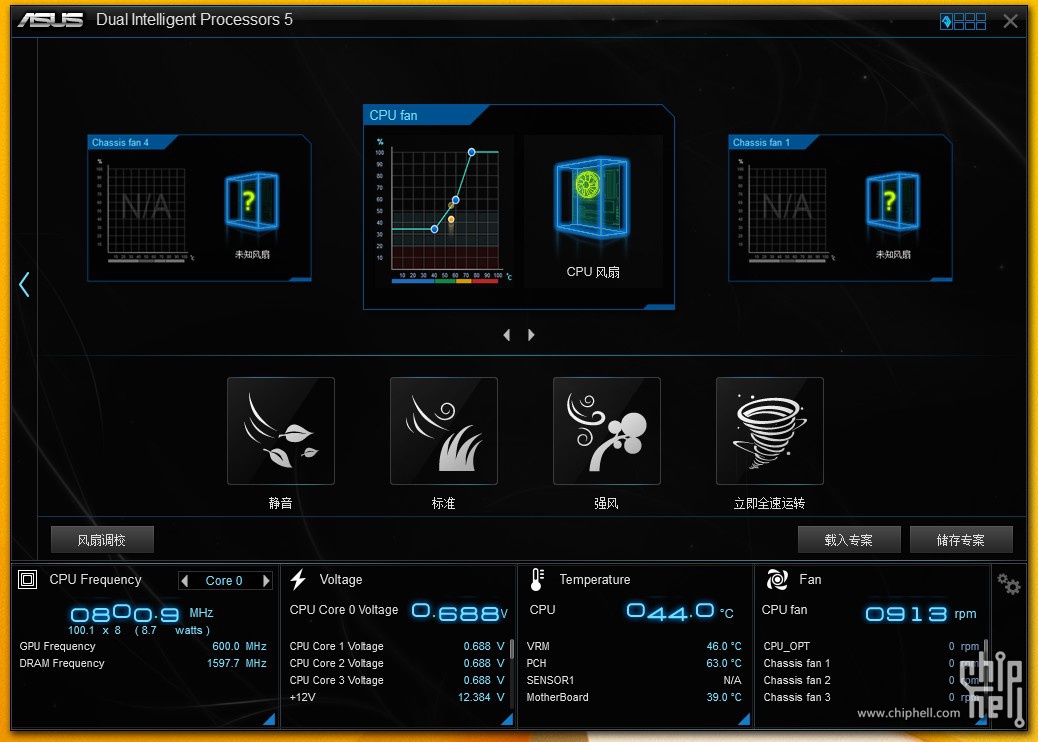Click the middle point of CPU fan curve
Viewport: 1038px width, 742px height.
coord(455,199)
